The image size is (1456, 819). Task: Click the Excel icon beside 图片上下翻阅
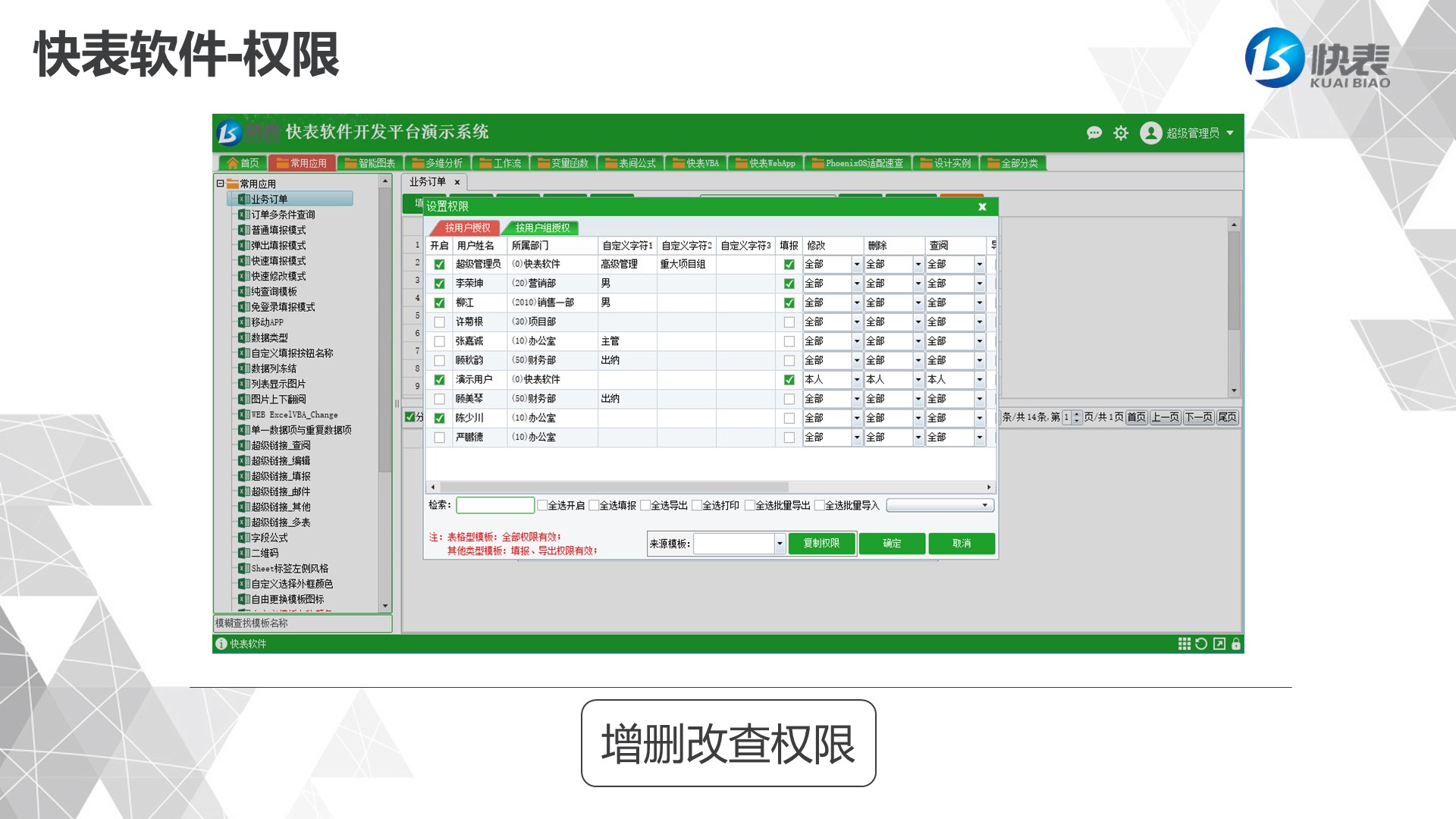[243, 399]
